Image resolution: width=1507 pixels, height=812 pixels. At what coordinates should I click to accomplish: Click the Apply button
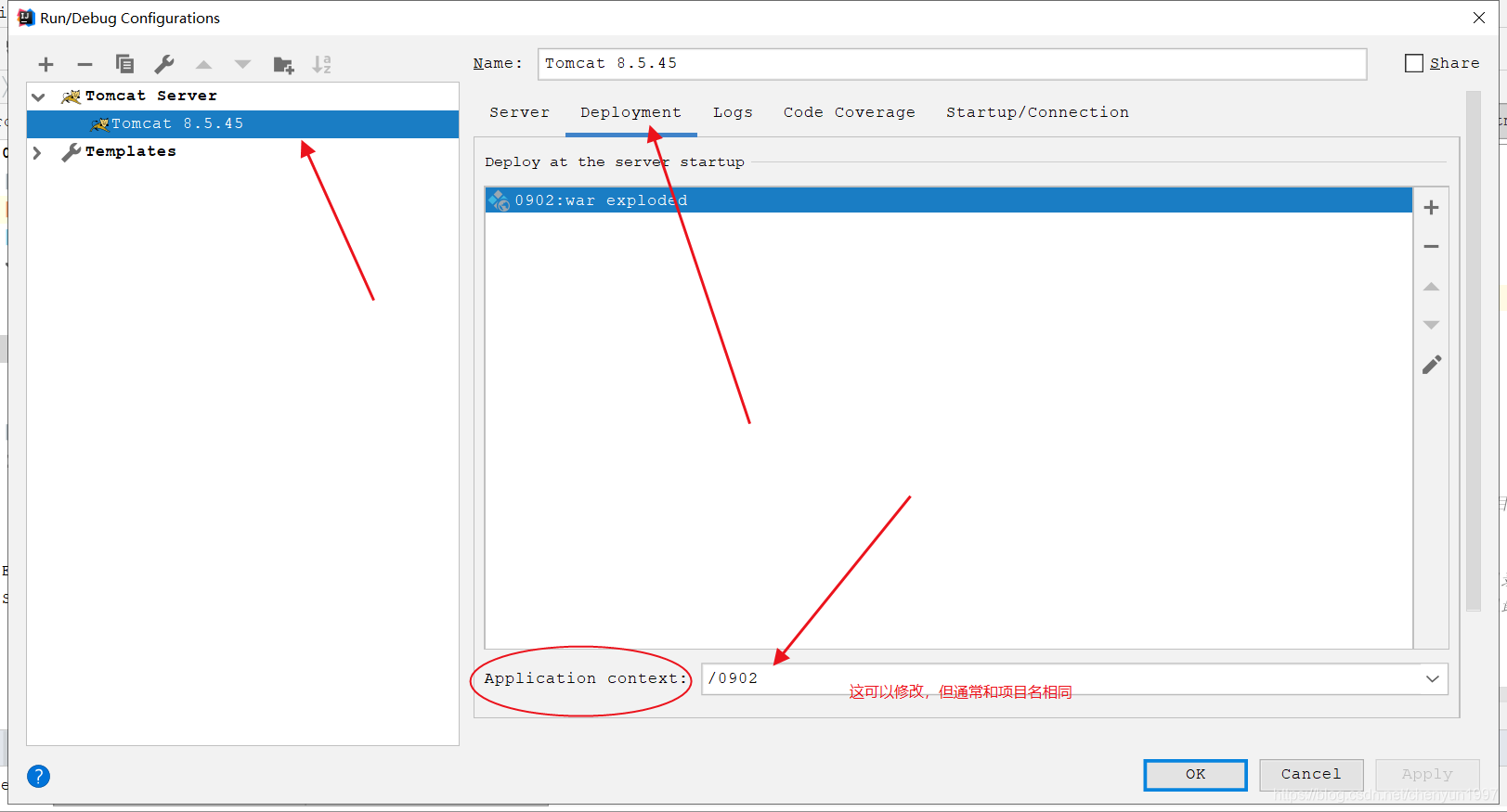click(1427, 775)
